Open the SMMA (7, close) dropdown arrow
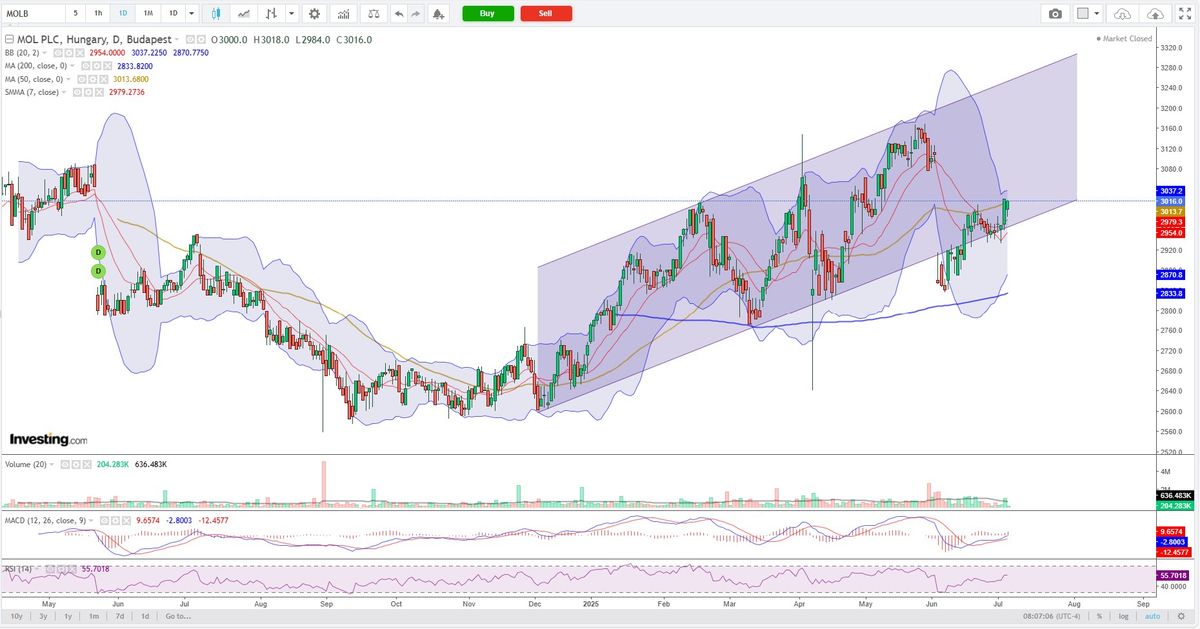 pos(64,92)
